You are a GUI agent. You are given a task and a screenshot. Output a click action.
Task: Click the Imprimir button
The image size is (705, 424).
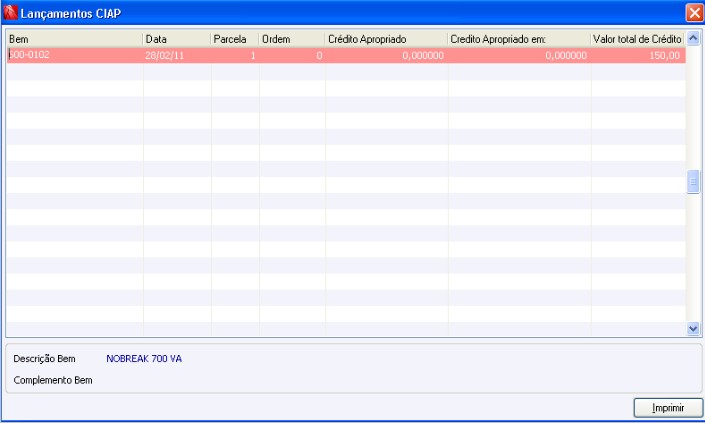tap(668, 408)
